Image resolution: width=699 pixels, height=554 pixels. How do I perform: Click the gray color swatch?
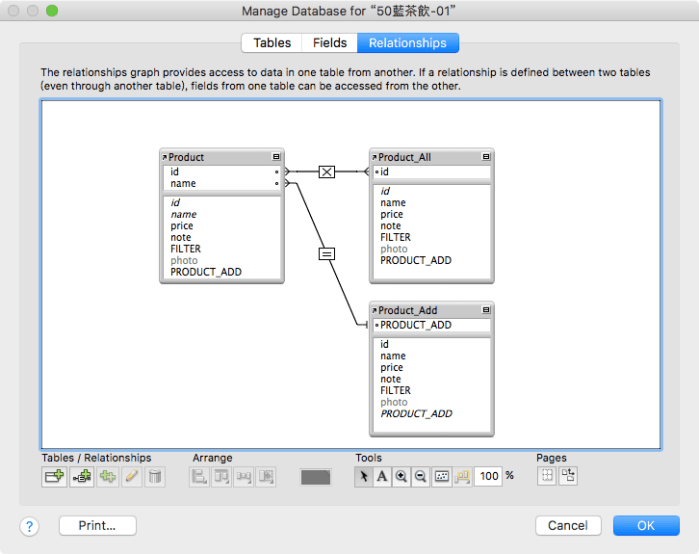click(x=316, y=477)
